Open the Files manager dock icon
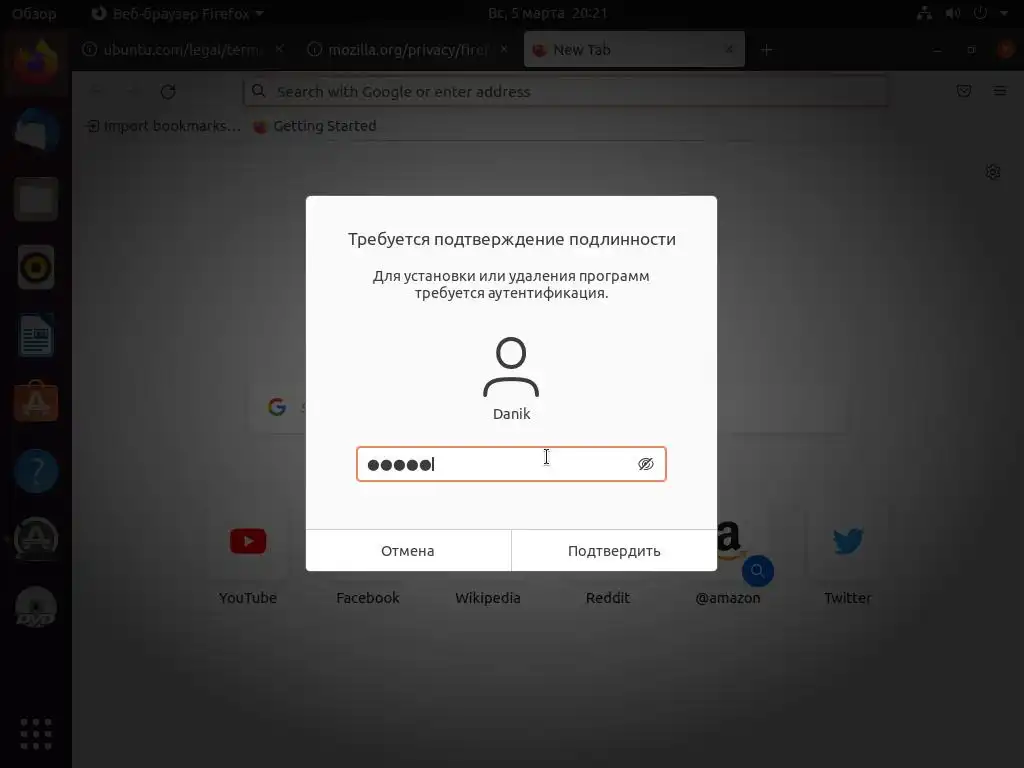 tap(36, 199)
